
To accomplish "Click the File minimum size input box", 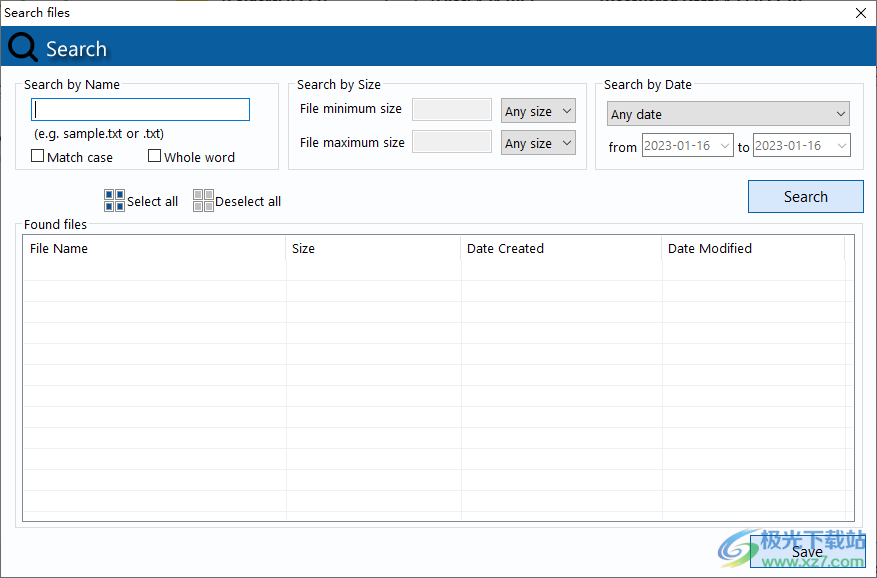I will point(451,110).
